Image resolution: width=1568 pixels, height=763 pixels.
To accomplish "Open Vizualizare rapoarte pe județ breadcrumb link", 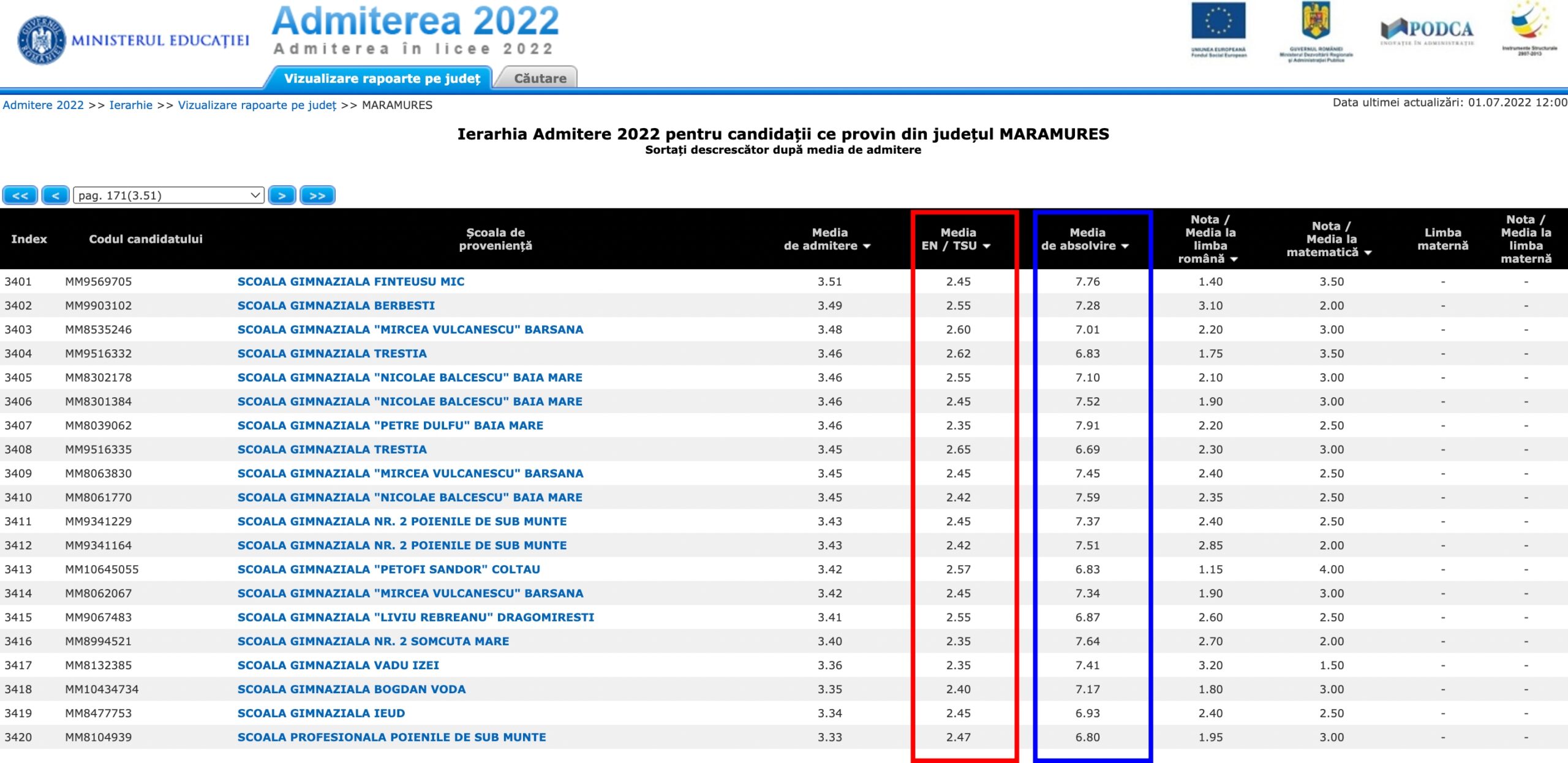I will point(257,105).
